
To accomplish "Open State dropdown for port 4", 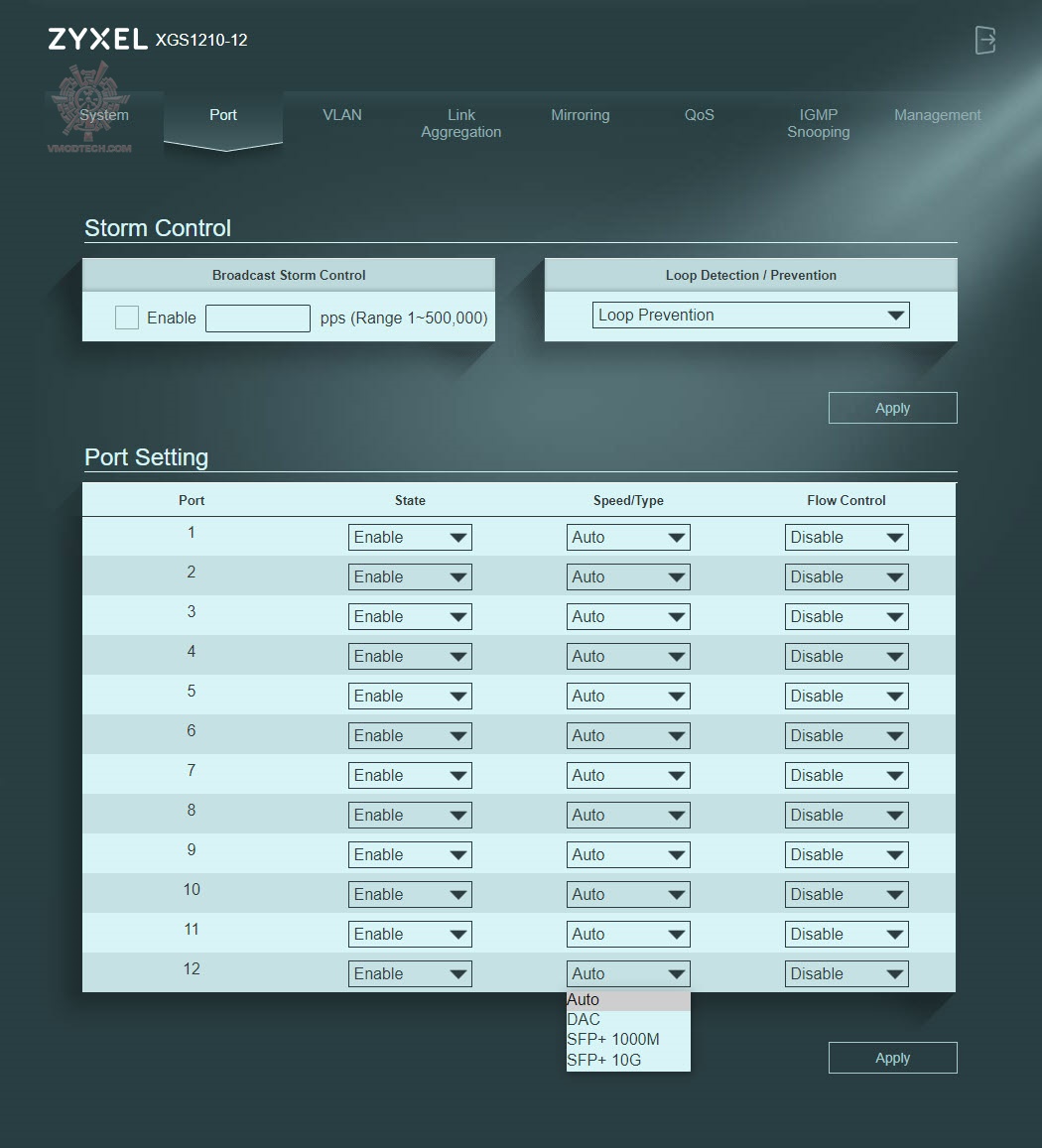I will [410, 656].
